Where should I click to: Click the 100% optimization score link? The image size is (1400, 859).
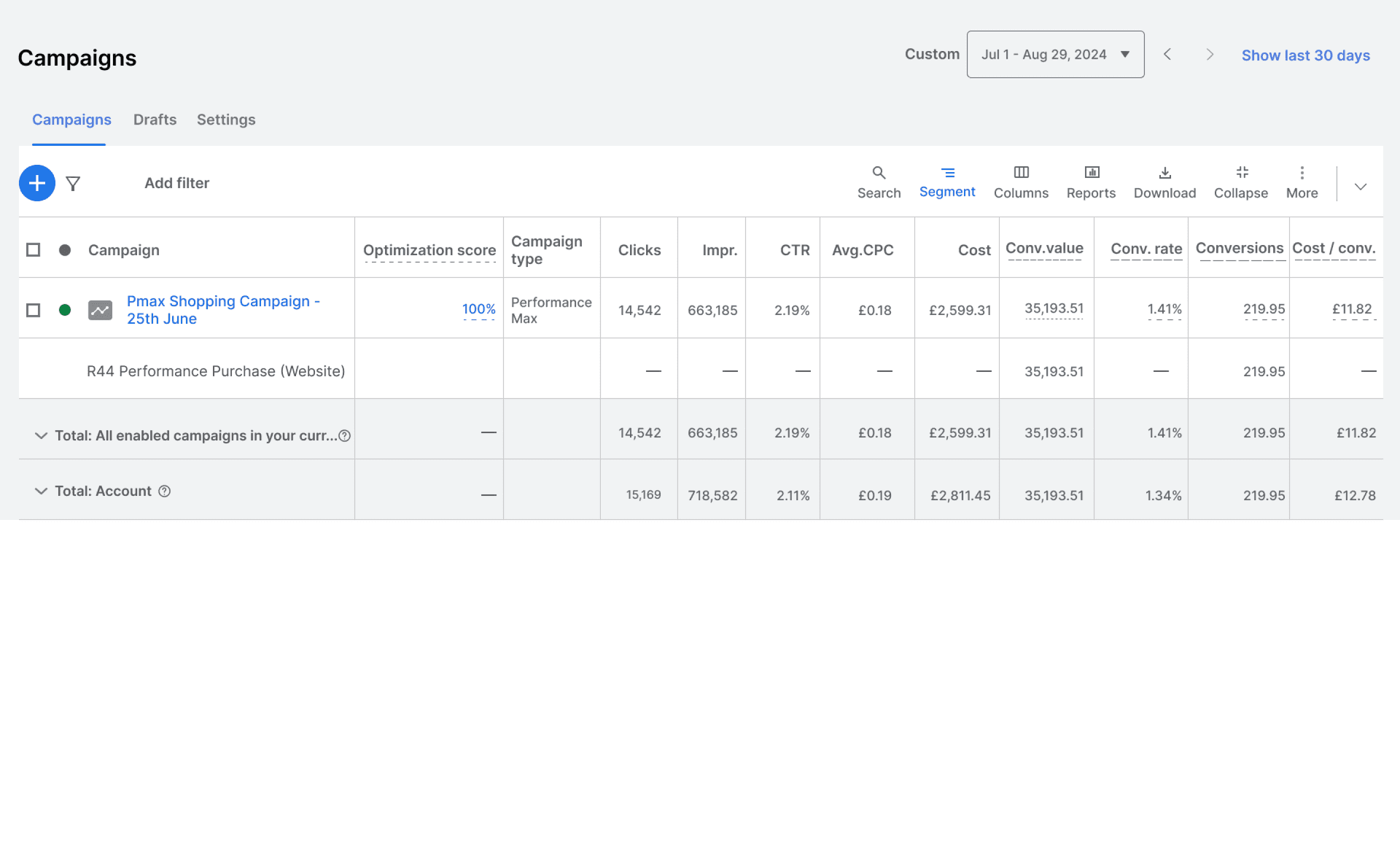[478, 309]
